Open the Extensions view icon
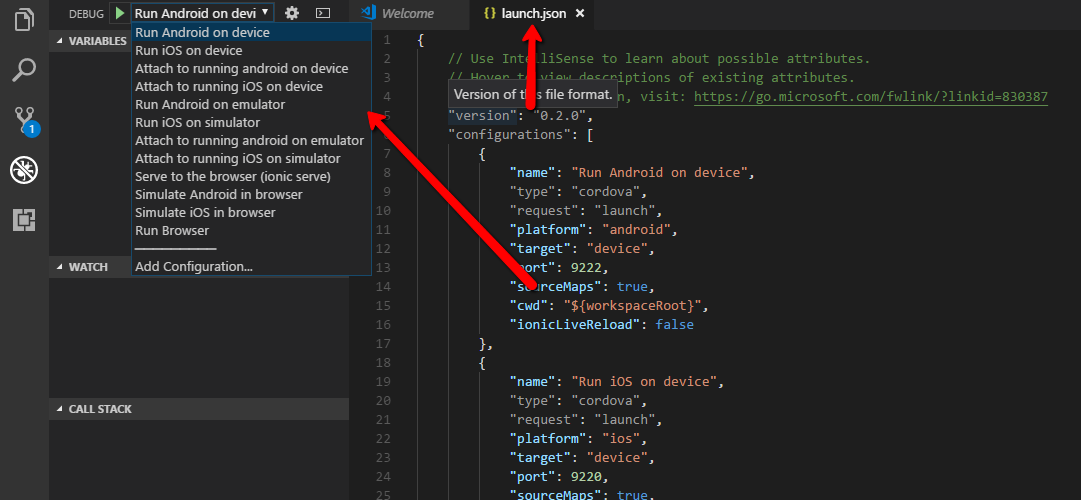1081x500 pixels. (x=24, y=220)
